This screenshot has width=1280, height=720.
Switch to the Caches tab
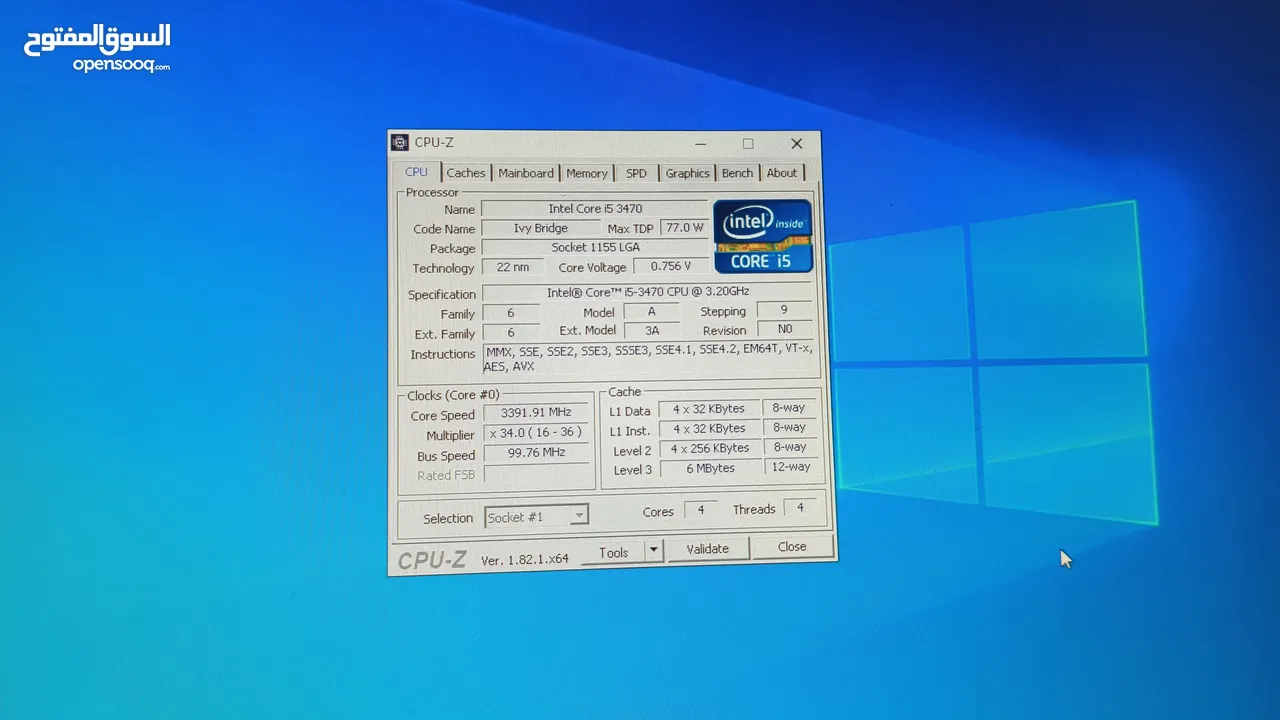[465, 173]
